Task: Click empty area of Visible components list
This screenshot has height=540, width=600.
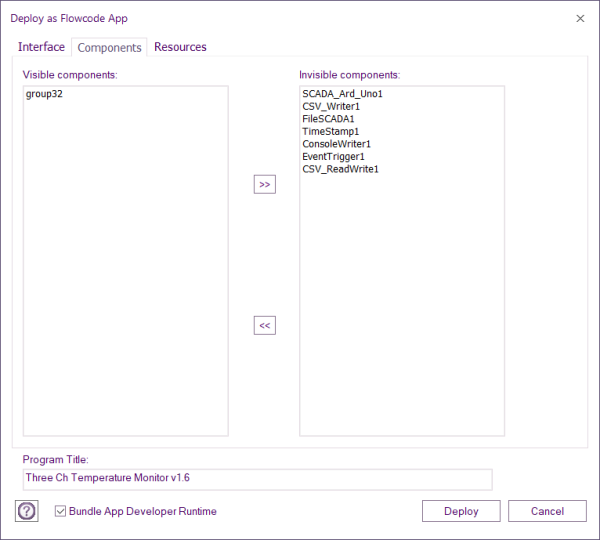Action: point(125,280)
